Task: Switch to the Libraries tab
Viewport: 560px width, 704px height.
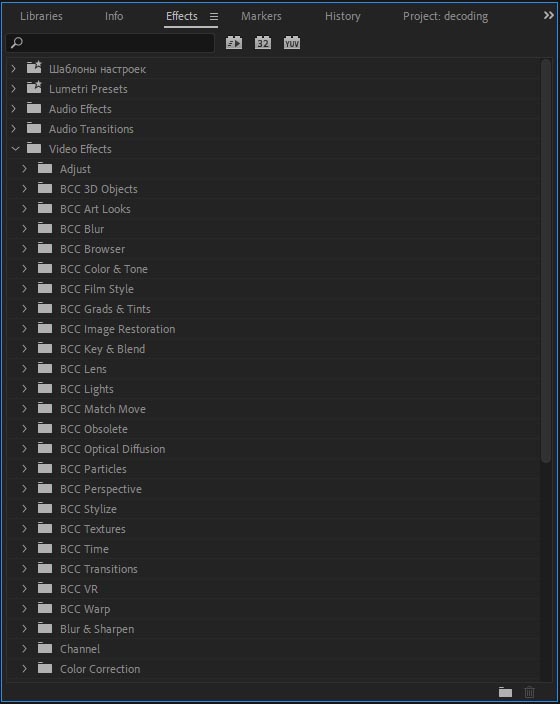Action: pos(41,16)
